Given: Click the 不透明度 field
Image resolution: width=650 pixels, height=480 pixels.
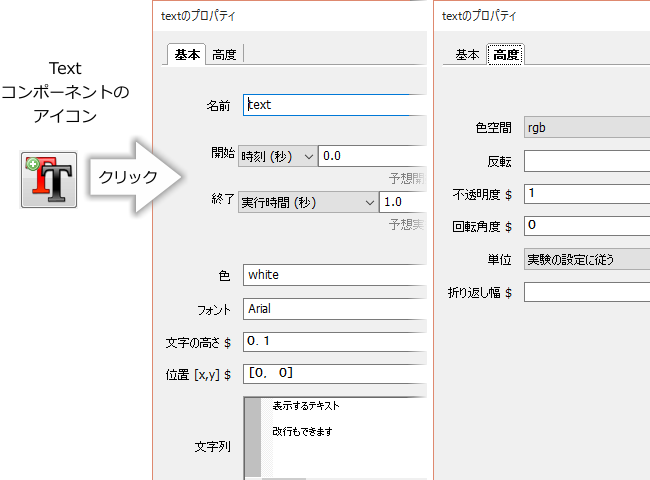Looking at the screenshot, I should click(x=587, y=194).
